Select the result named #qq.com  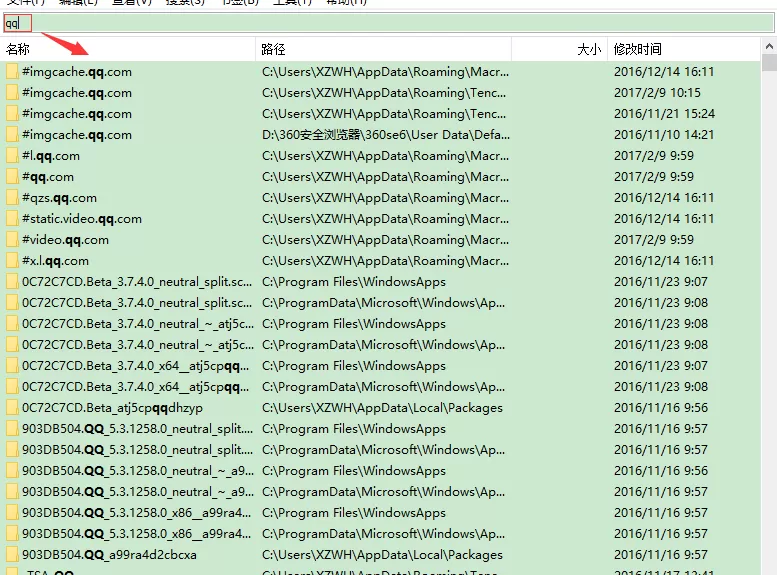[48, 177]
